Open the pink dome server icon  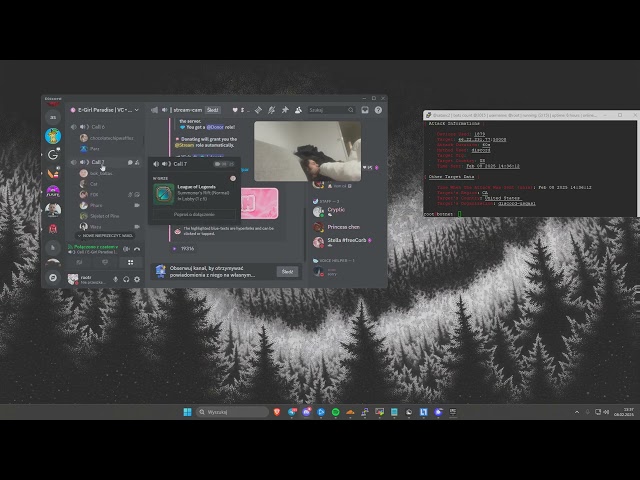click(53, 191)
